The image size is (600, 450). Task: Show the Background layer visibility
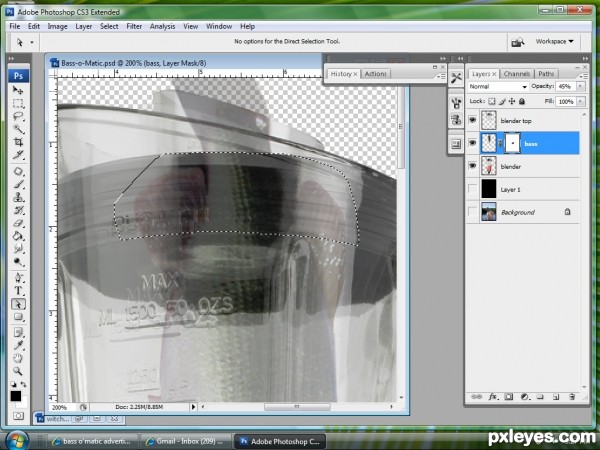point(473,212)
